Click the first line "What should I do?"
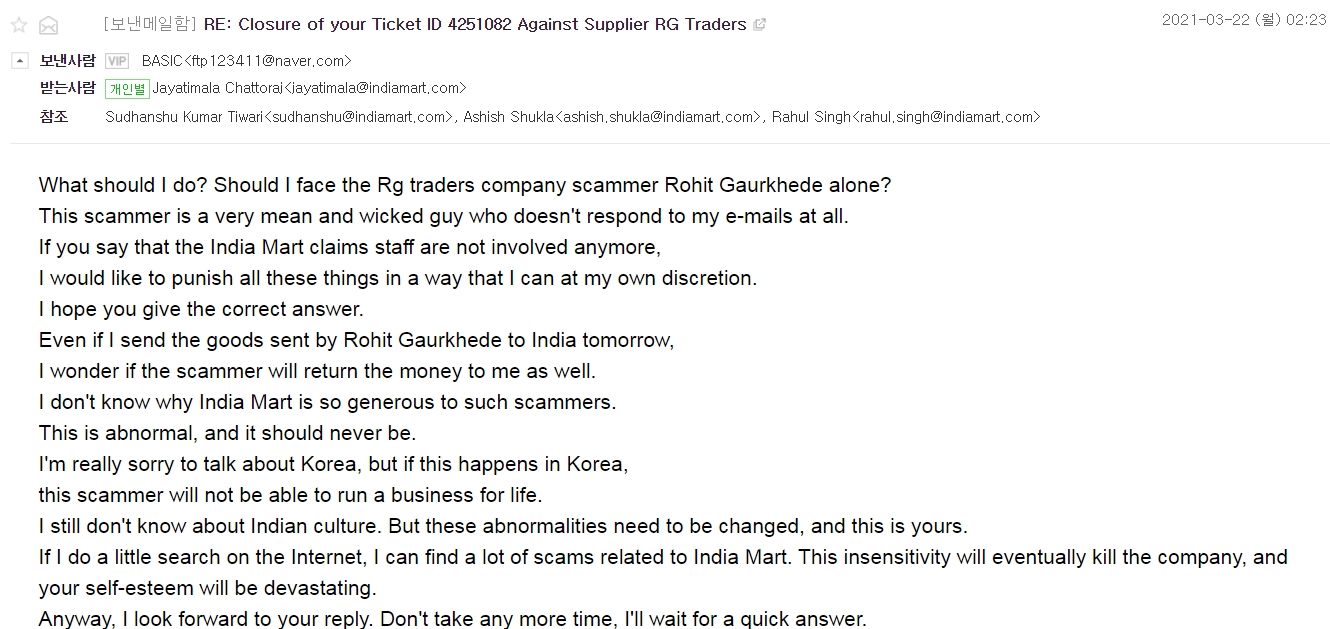Viewport: 1330px width, 629px height. pos(464,185)
